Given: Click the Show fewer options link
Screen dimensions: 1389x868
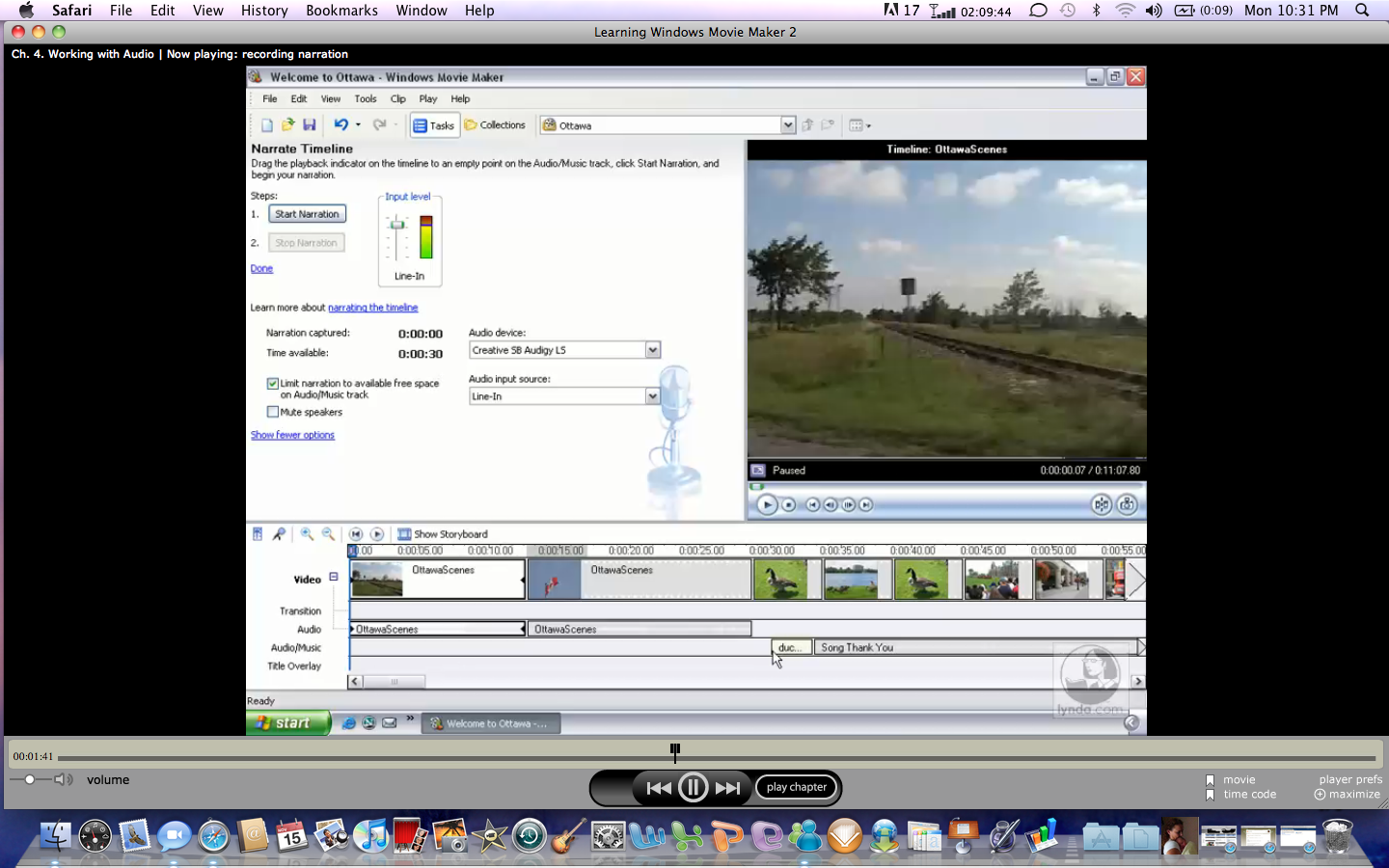Looking at the screenshot, I should pyautogui.click(x=292, y=435).
